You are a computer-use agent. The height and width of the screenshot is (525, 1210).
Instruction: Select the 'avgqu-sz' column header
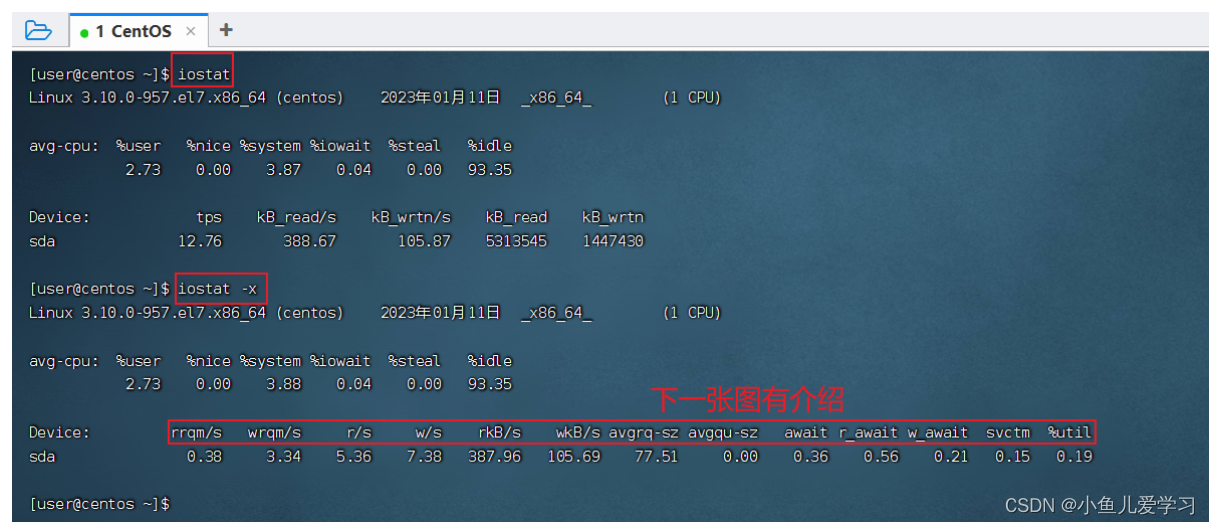[723, 433]
